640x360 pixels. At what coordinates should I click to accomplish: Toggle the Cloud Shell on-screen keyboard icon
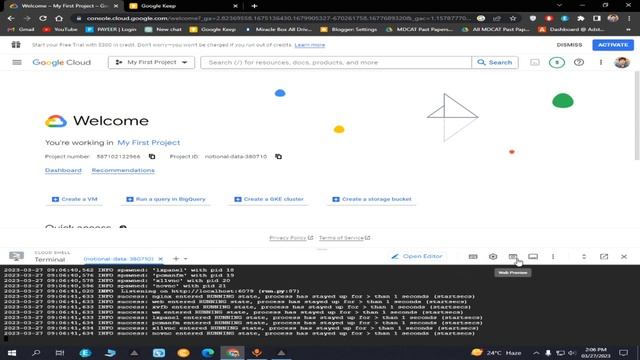(x=473, y=256)
